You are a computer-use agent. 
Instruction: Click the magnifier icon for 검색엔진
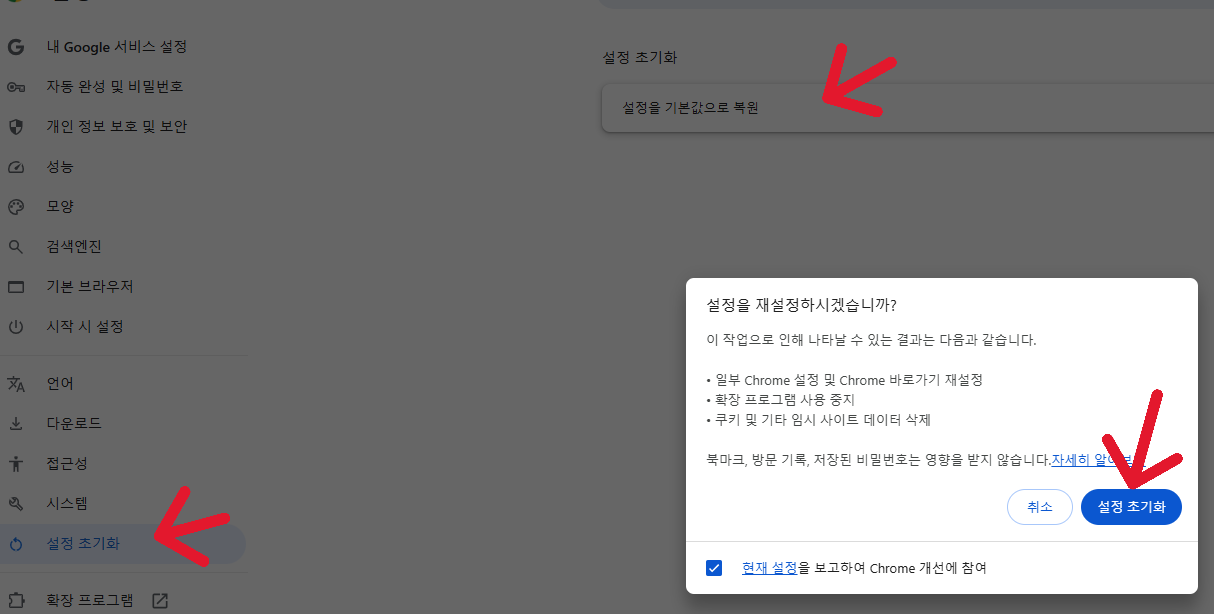15,246
